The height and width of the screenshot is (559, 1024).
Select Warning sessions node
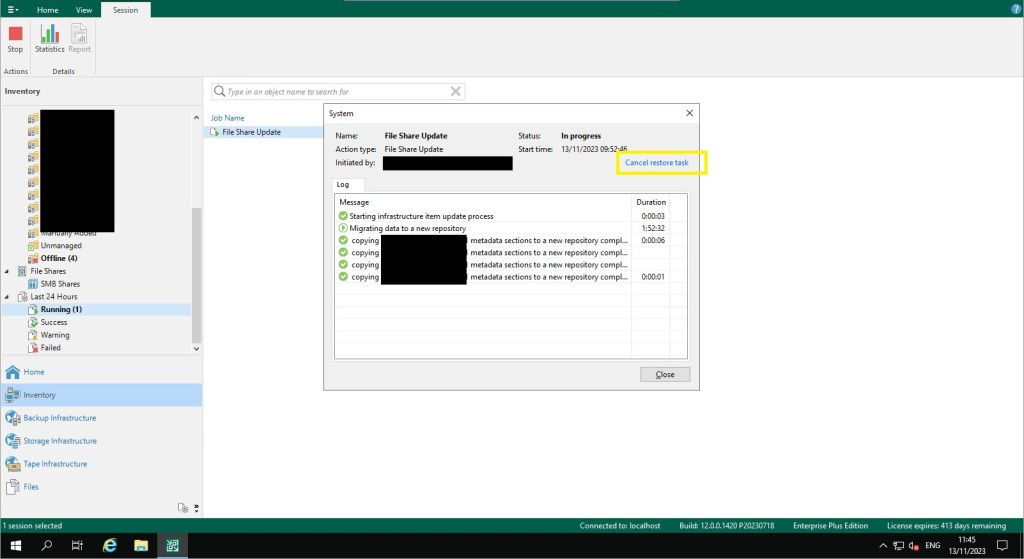click(x=55, y=335)
